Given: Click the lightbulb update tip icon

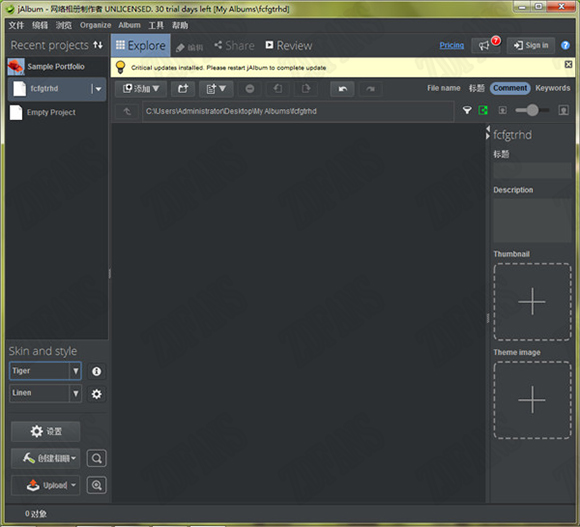Looking at the screenshot, I should click(121, 67).
